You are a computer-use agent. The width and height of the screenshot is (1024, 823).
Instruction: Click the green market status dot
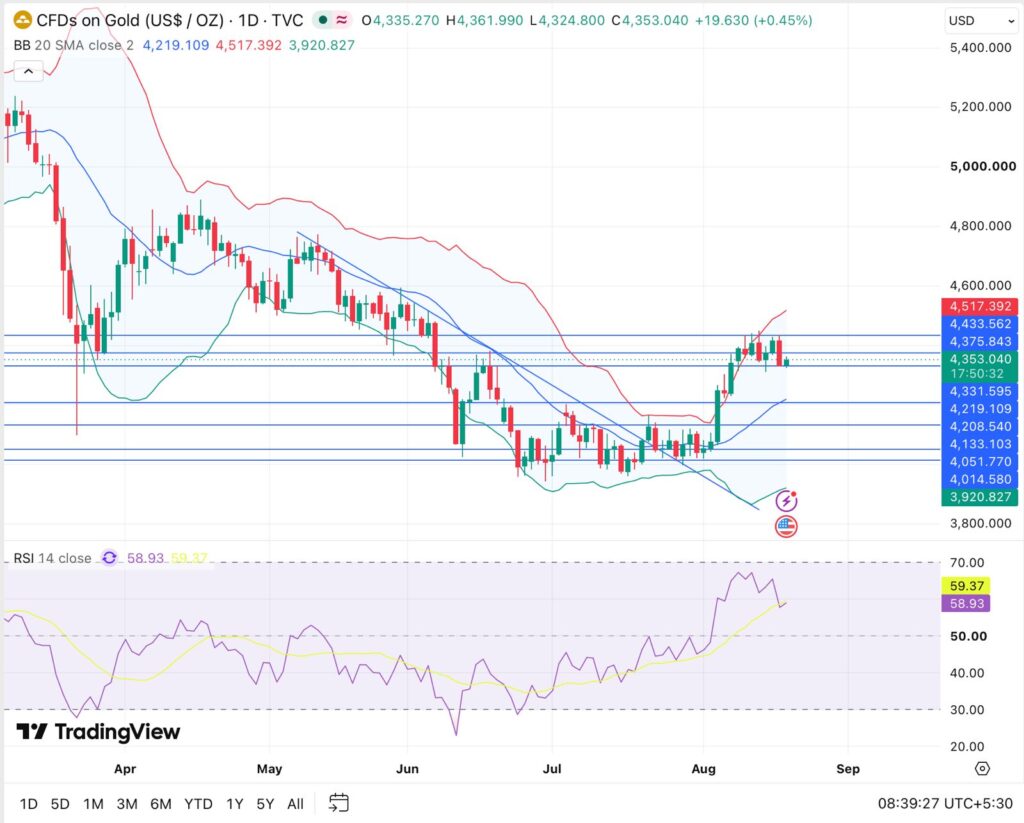pos(323,20)
